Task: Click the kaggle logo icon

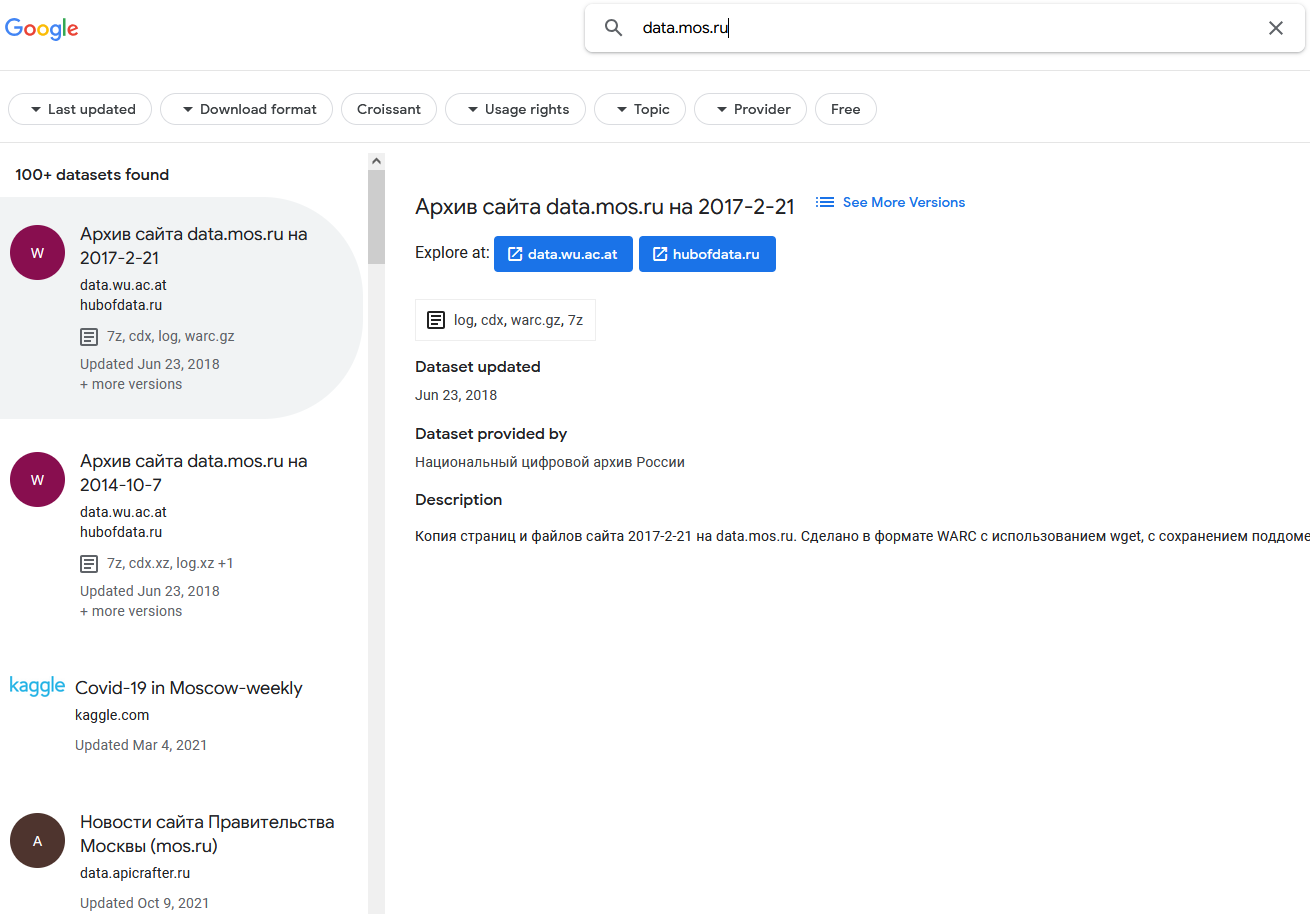Action: (x=37, y=686)
